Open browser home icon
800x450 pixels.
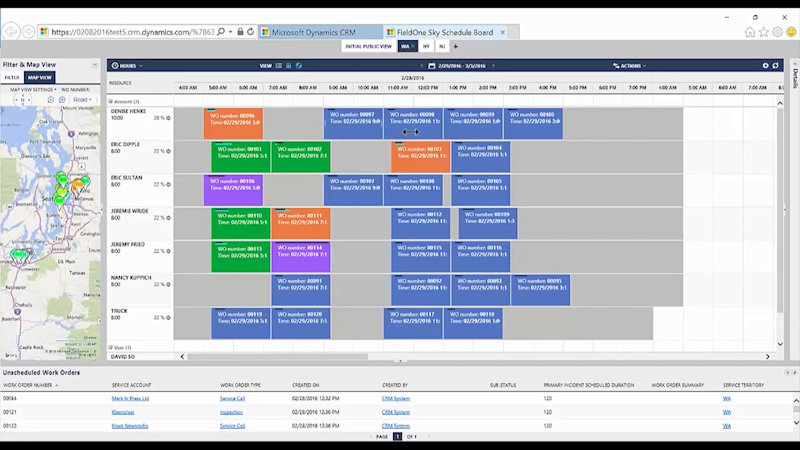(x=749, y=32)
